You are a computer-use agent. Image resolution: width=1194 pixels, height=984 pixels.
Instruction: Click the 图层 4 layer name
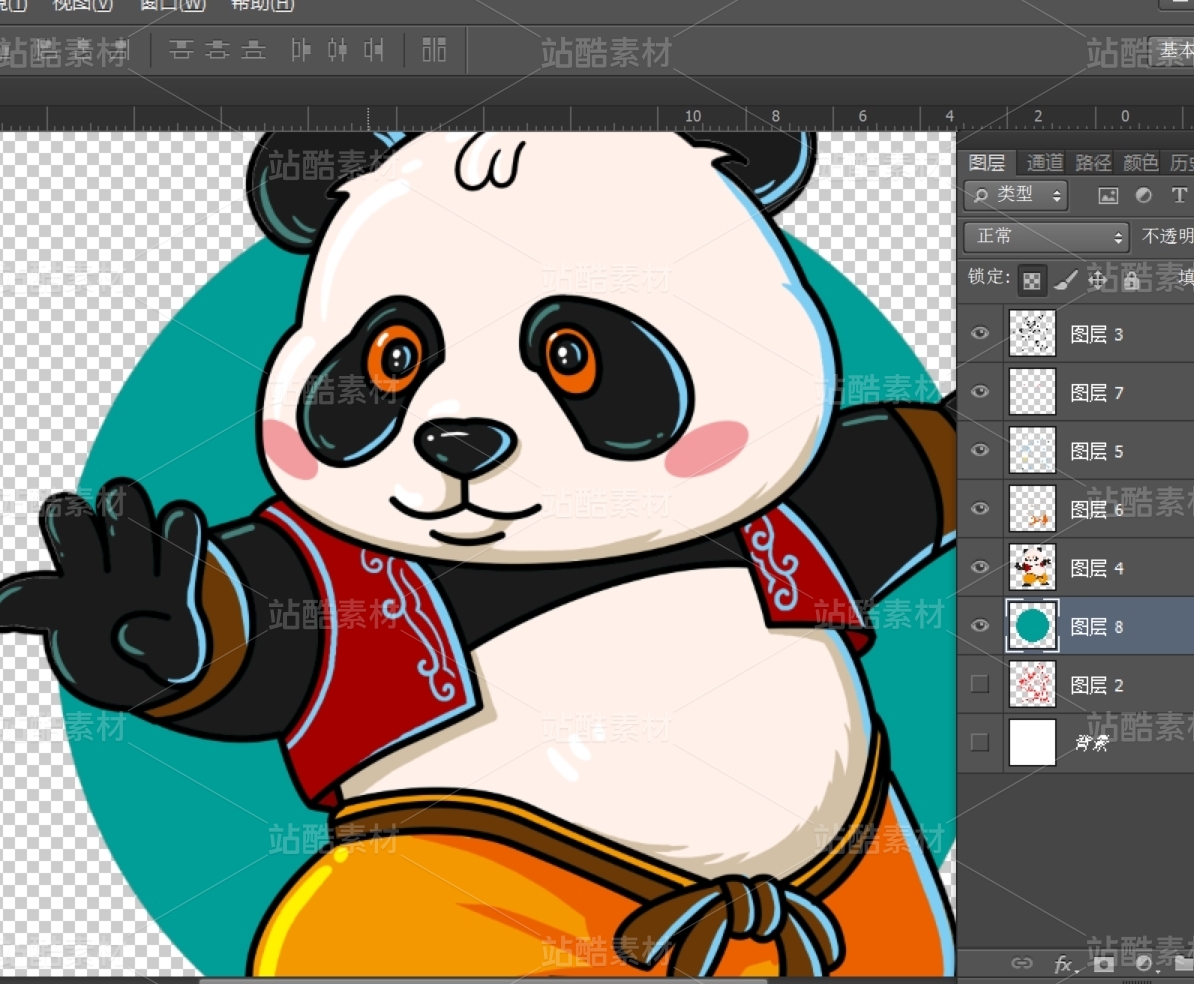tap(1097, 568)
